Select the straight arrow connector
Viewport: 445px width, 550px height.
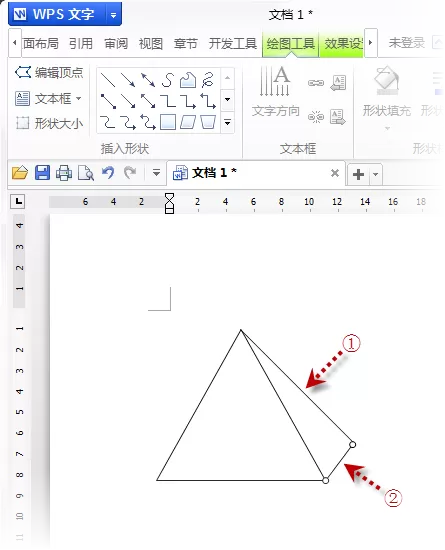(128, 101)
